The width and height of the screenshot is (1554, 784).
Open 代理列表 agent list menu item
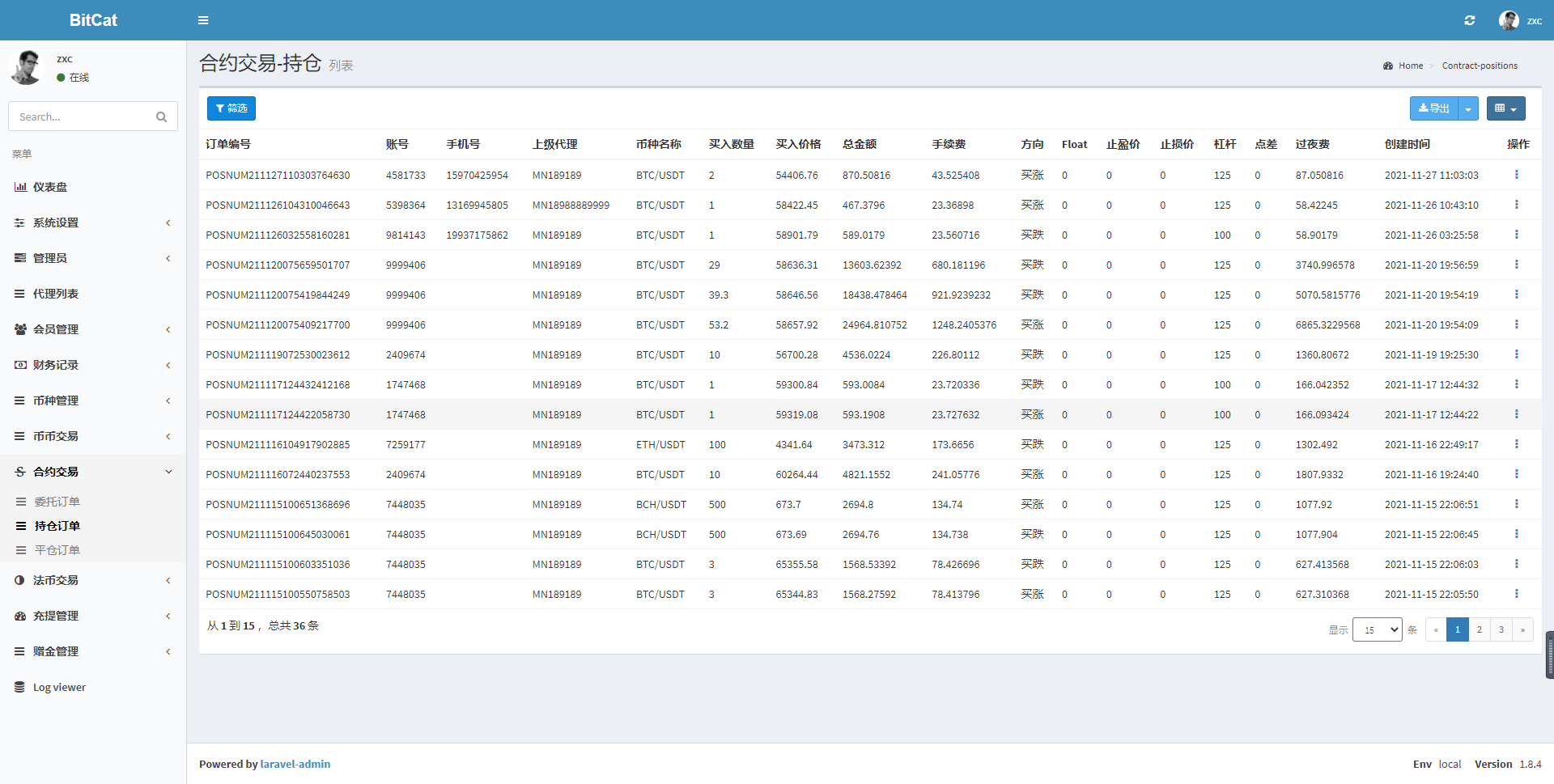(x=93, y=294)
